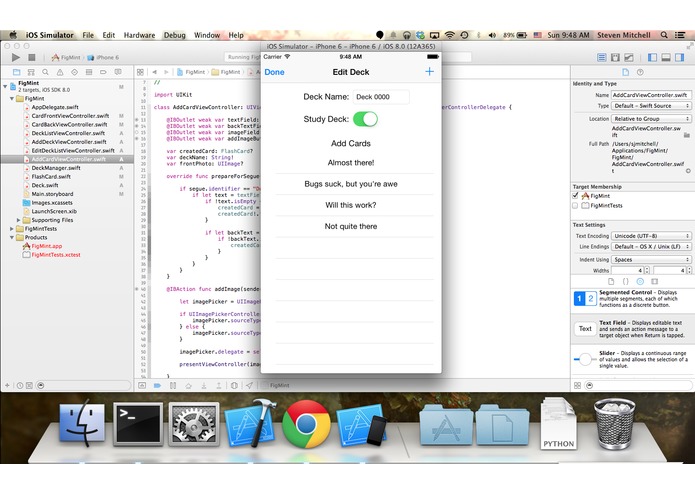Toggle the Navigator pane visibility
This screenshot has height=494, width=695.
click(x=652, y=57)
